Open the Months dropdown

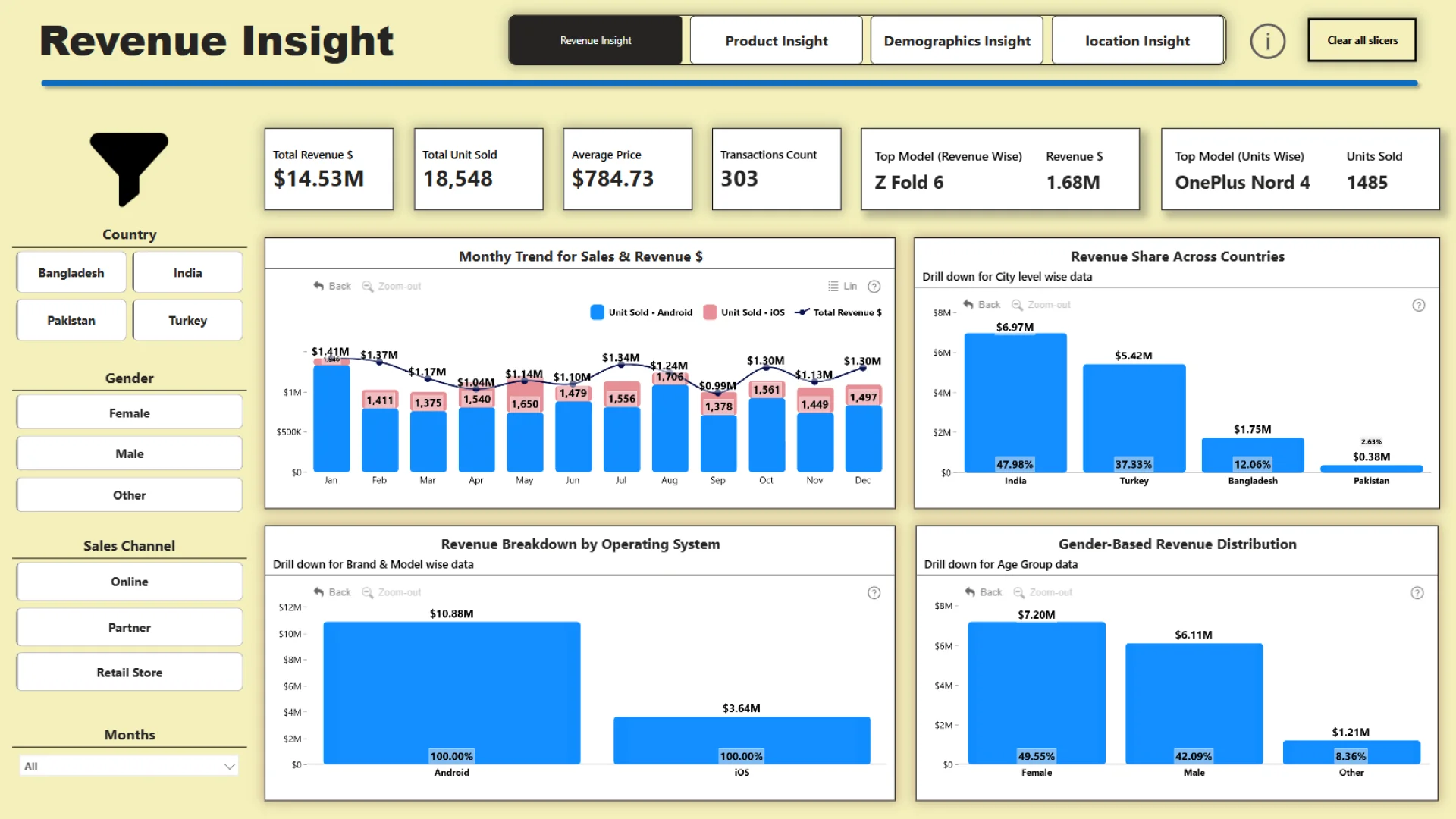(x=129, y=767)
